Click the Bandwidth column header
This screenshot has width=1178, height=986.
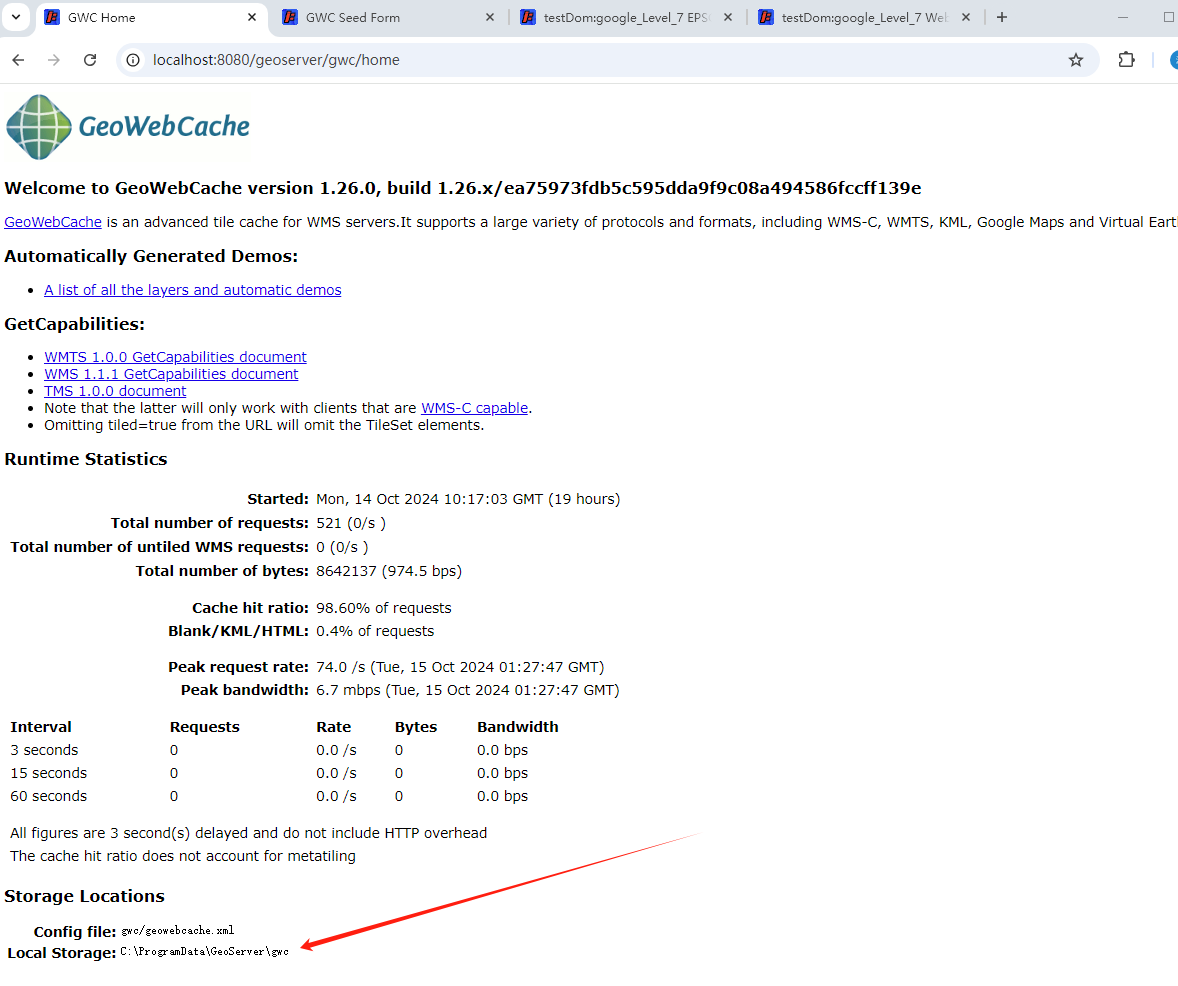(518, 727)
